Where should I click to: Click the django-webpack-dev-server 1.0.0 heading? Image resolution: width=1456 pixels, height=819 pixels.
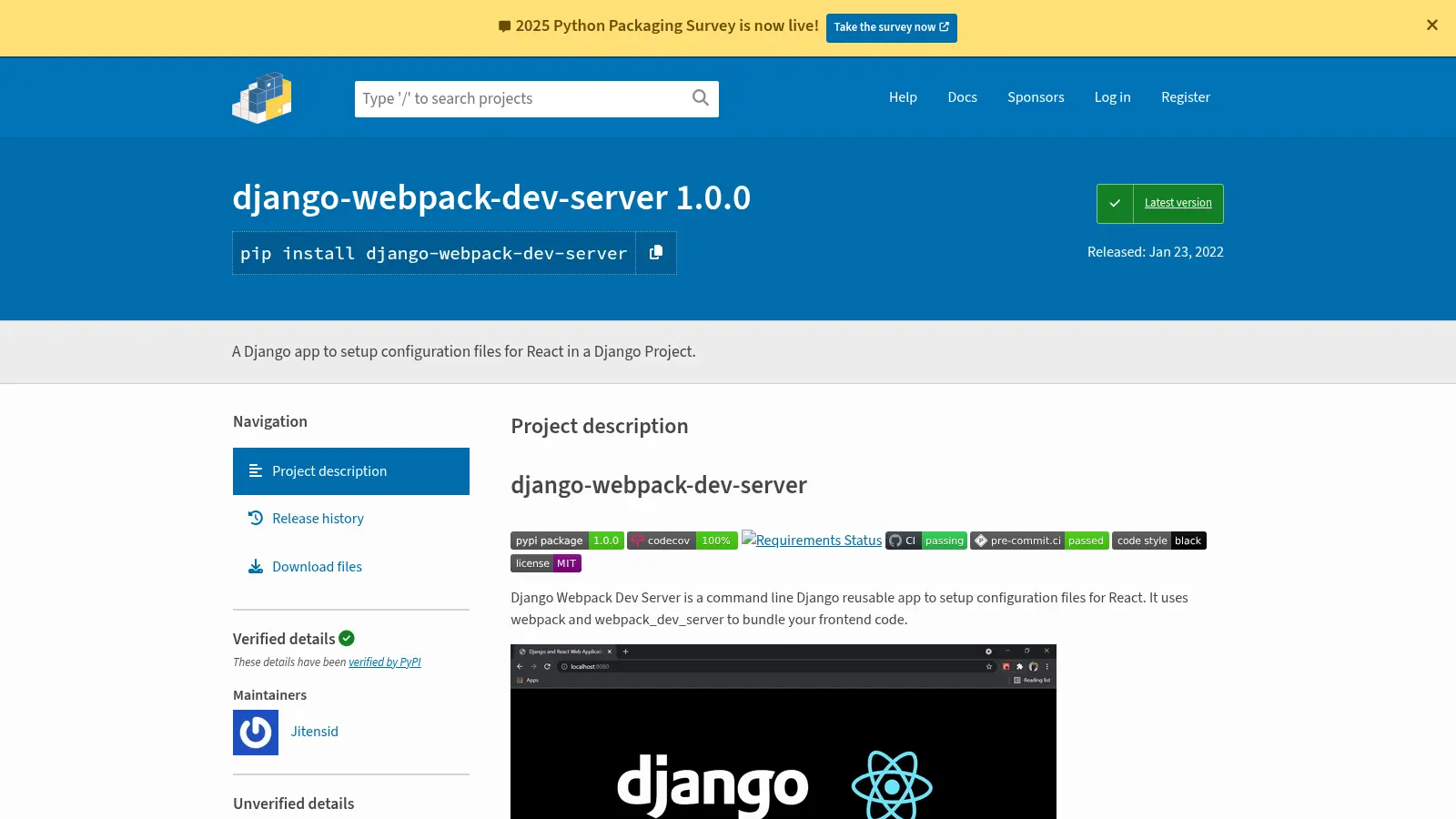click(491, 197)
